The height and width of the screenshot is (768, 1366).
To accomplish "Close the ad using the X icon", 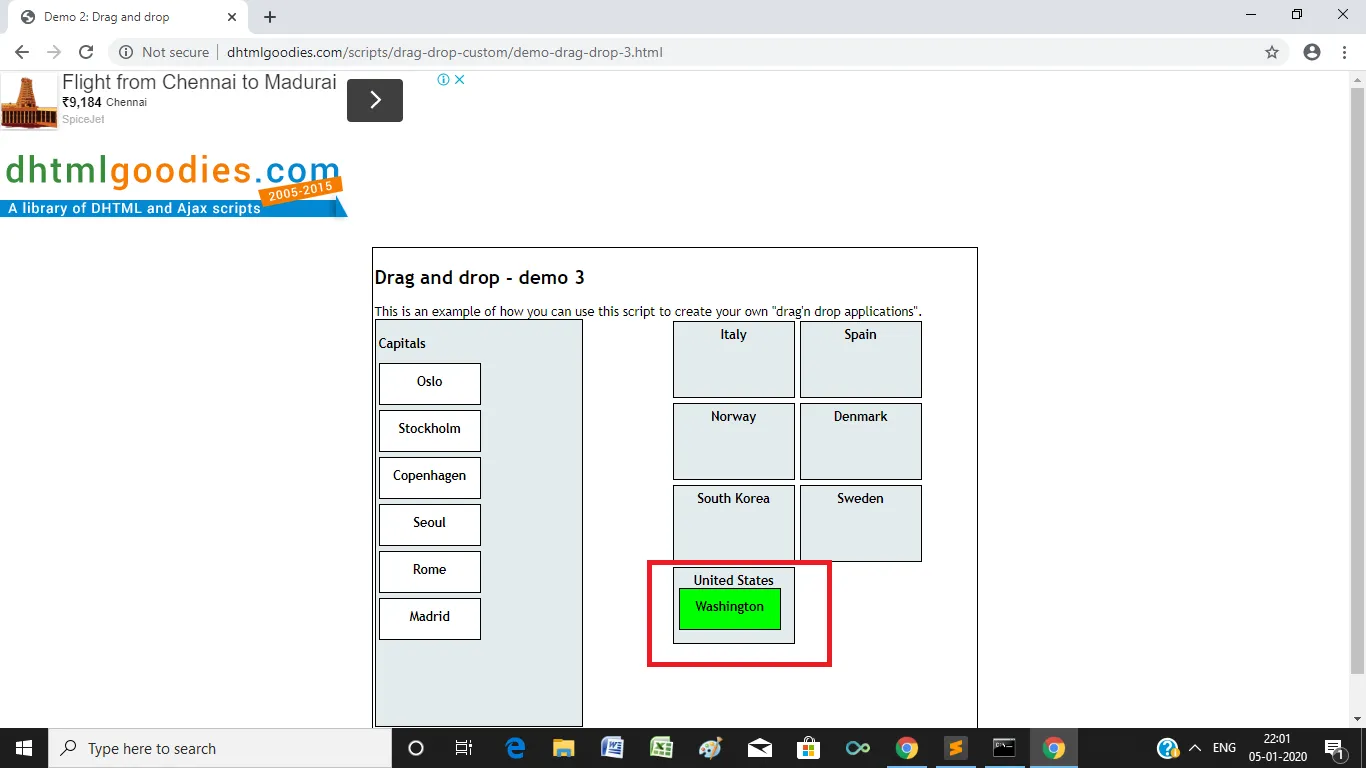I will click(460, 80).
